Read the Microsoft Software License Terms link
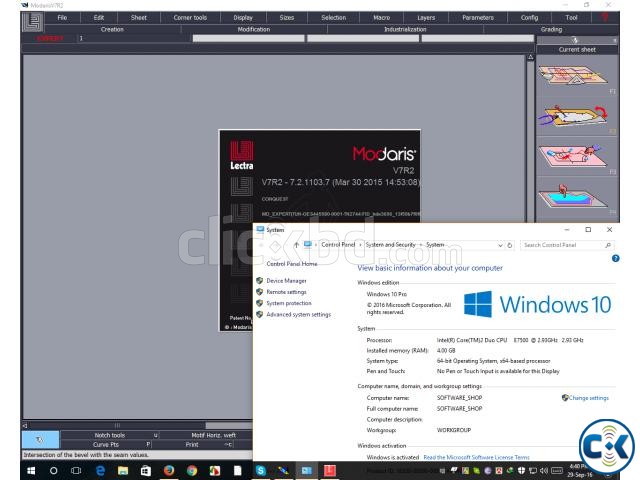640x480 pixels. [x=476, y=457]
